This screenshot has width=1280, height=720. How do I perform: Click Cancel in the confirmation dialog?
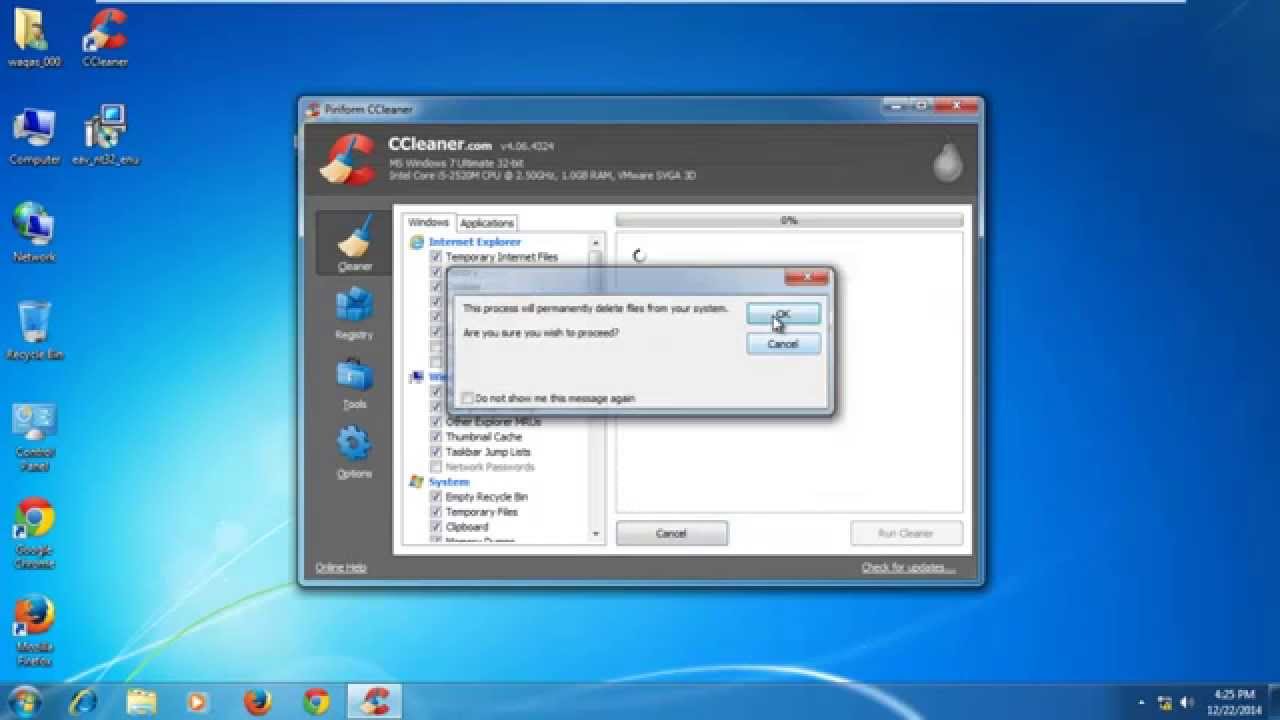pos(783,344)
